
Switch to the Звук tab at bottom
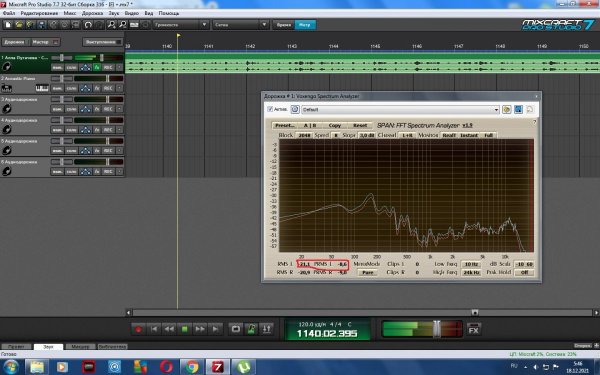pos(48,347)
